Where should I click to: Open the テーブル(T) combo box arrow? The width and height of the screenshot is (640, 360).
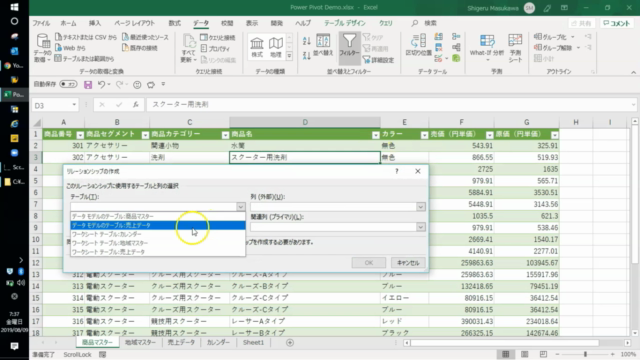241,207
